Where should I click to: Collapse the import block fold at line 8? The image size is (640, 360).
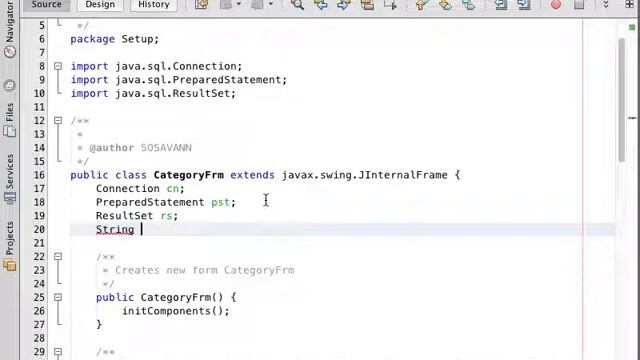point(58,66)
